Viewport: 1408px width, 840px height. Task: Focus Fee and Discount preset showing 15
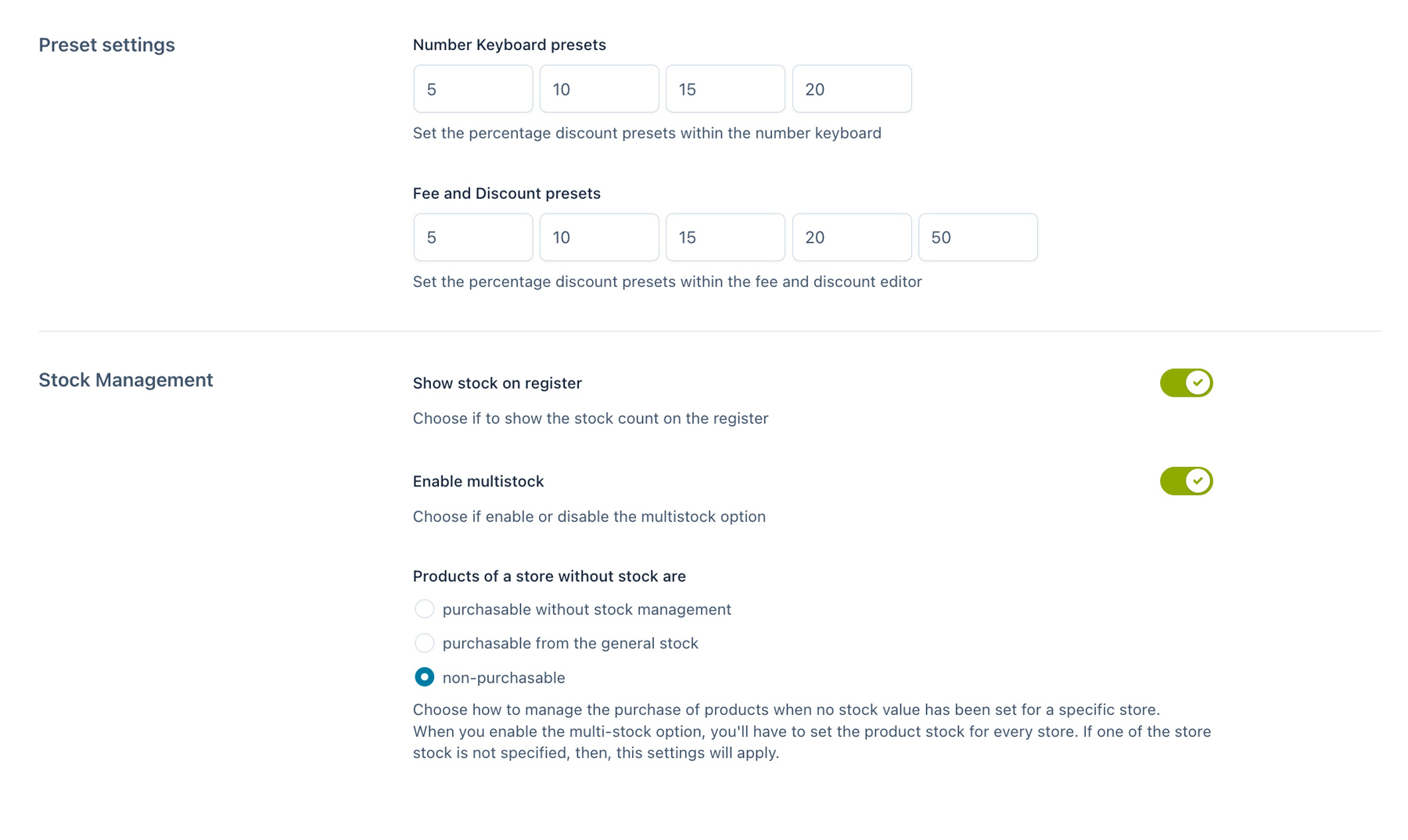pyautogui.click(x=725, y=238)
